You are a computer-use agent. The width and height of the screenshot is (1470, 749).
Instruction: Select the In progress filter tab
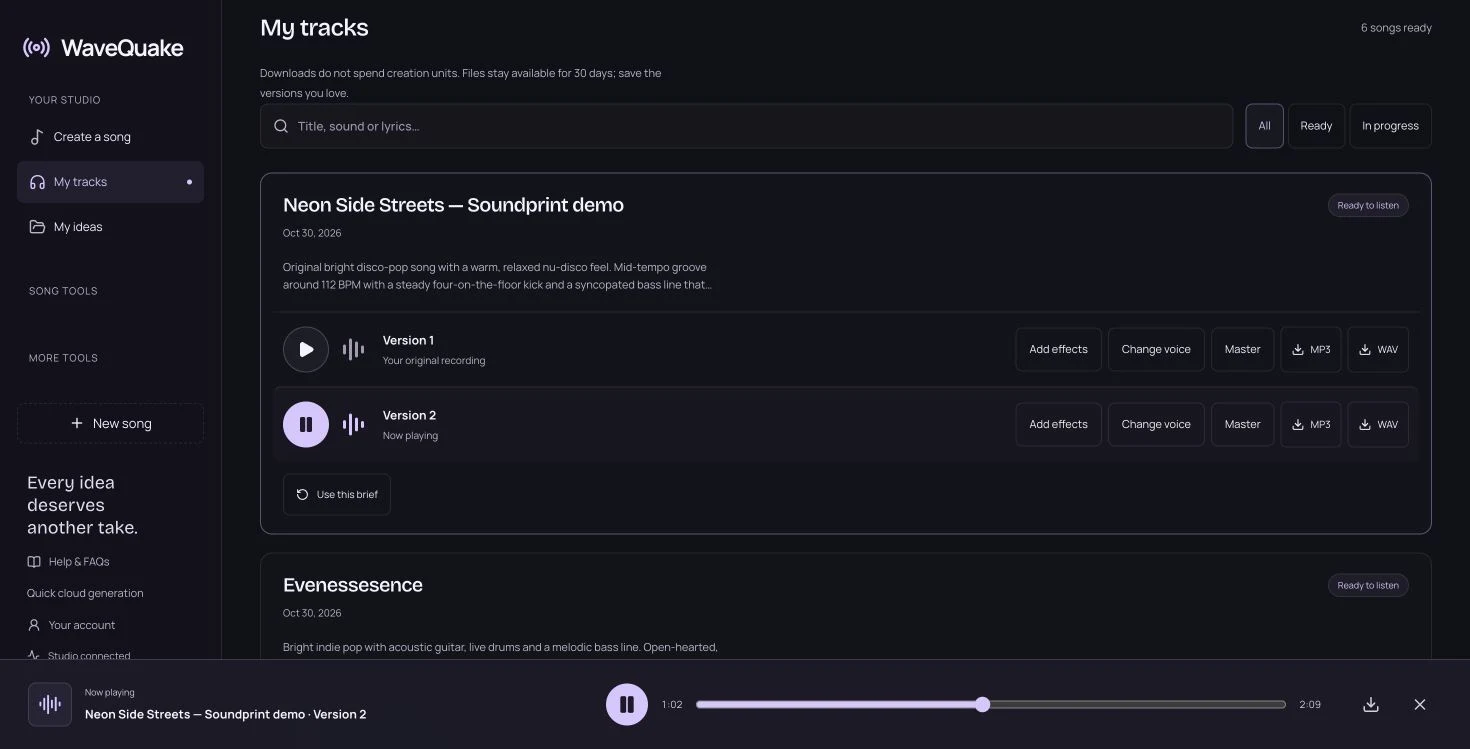point(1390,126)
